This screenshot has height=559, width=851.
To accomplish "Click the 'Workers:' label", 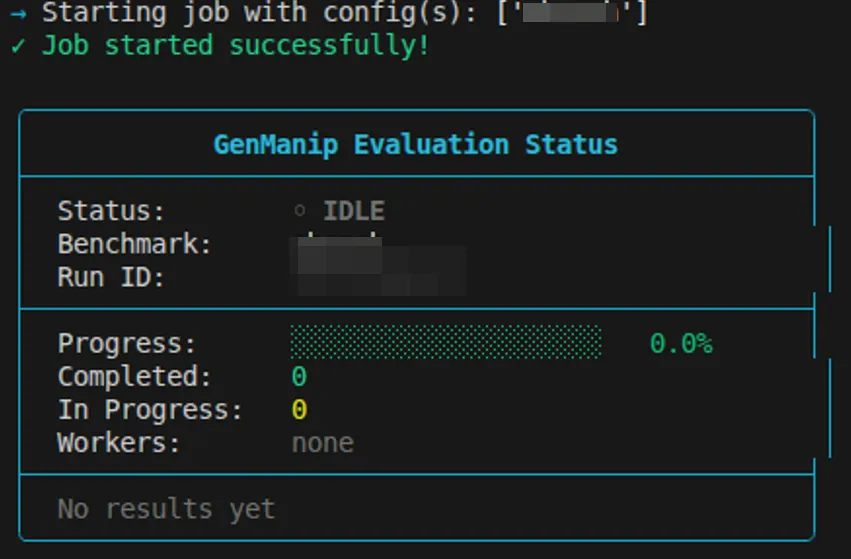I will (119, 443).
